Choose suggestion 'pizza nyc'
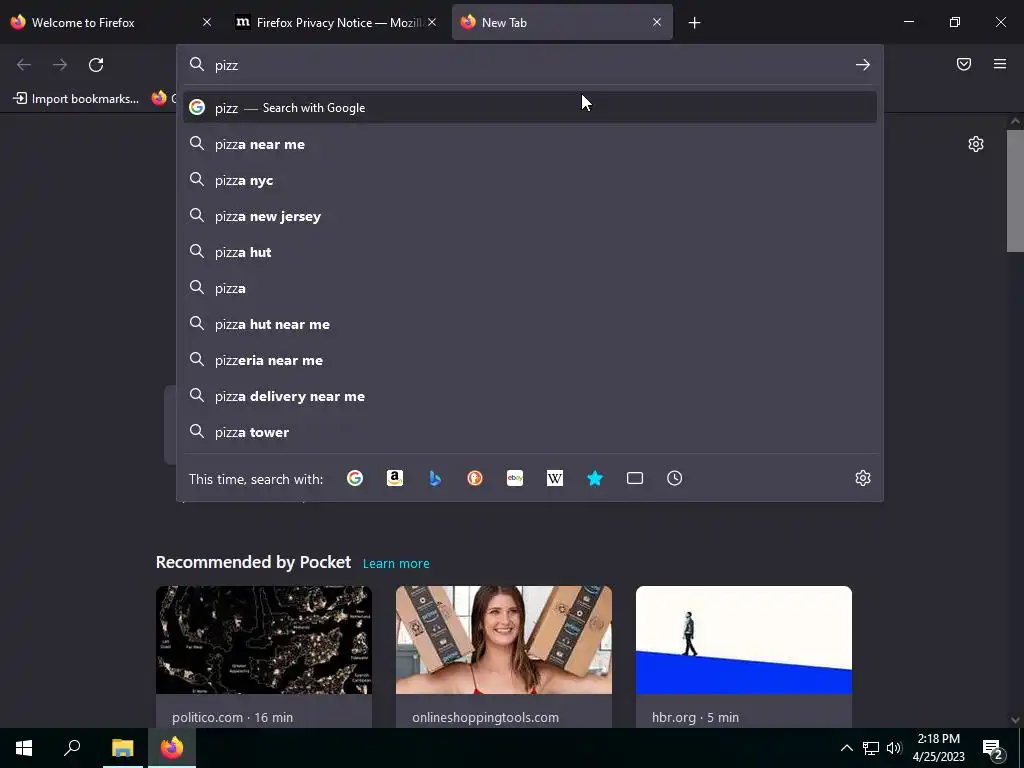Screen dimensions: 1024x768 click(x=530, y=180)
